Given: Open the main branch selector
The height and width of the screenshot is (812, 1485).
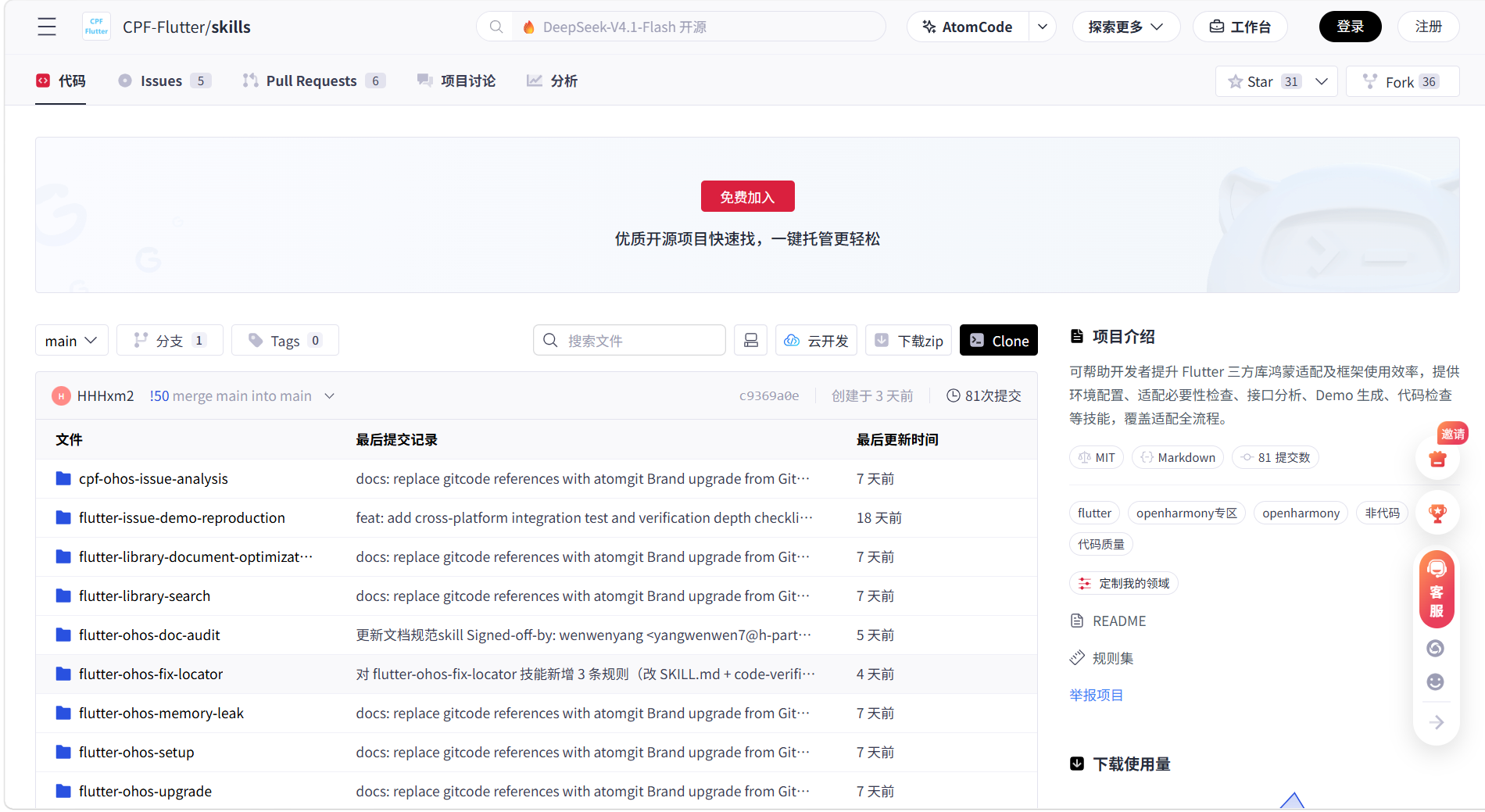Looking at the screenshot, I should point(71,340).
